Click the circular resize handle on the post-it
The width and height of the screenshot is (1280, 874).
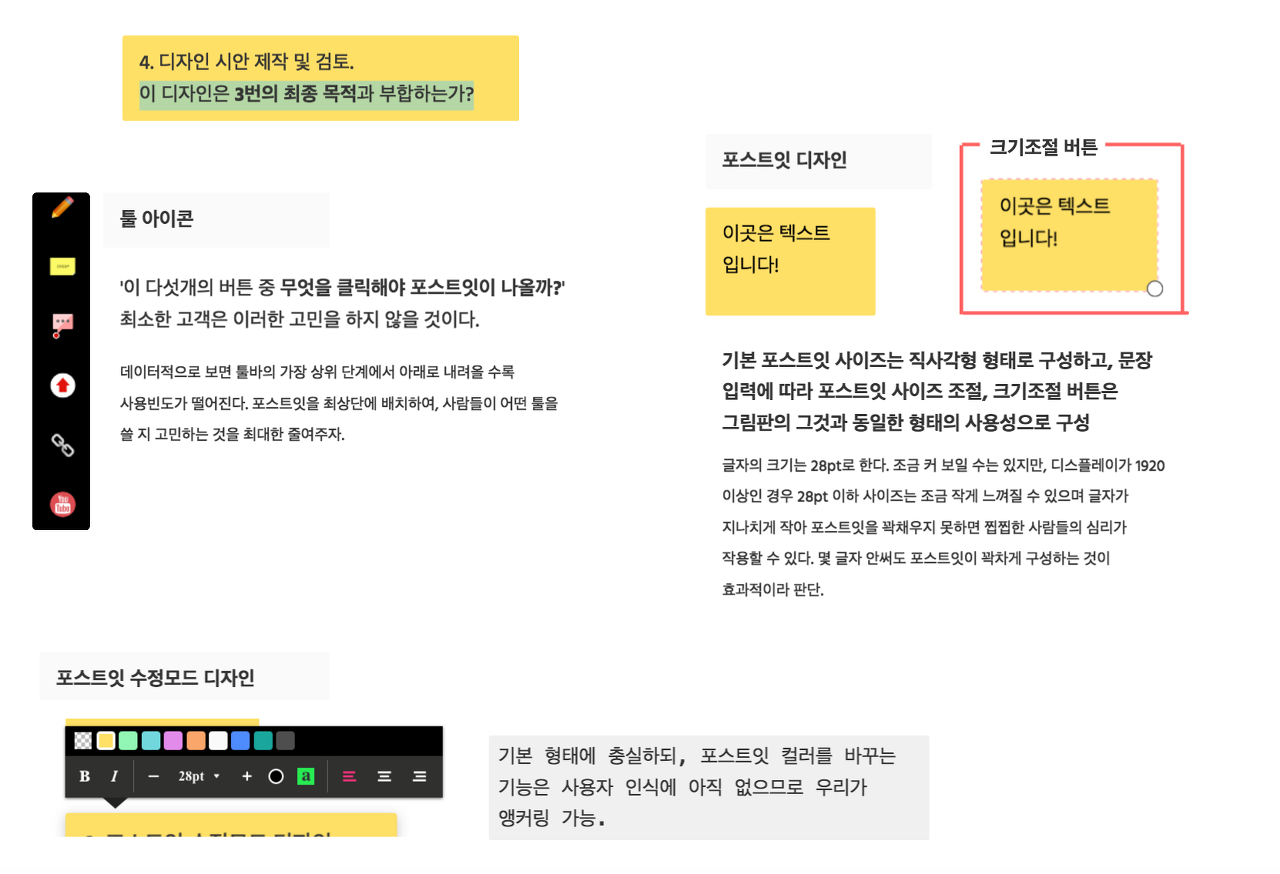coord(1155,289)
